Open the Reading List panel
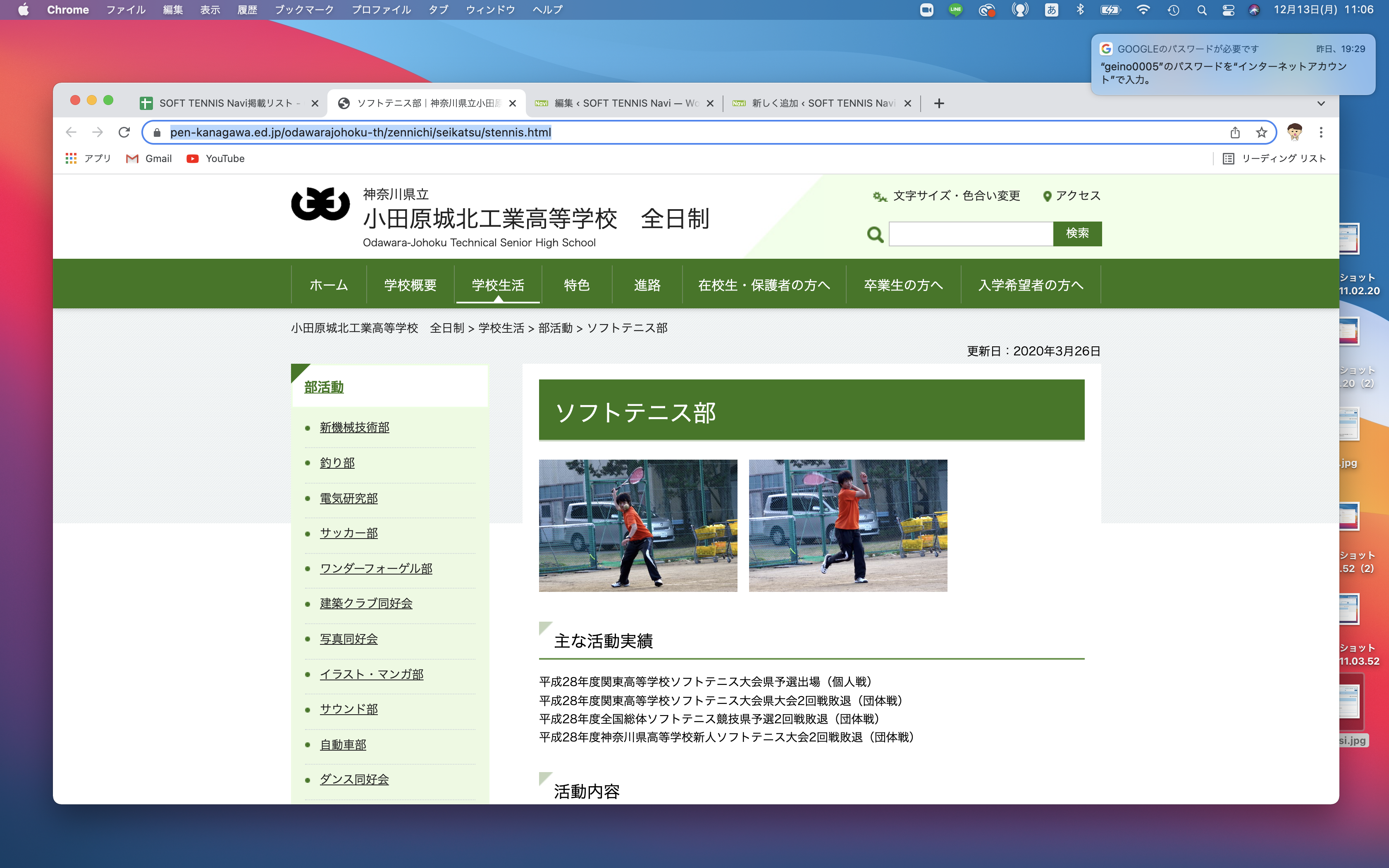This screenshot has width=1389, height=868. [x=1274, y=158]
